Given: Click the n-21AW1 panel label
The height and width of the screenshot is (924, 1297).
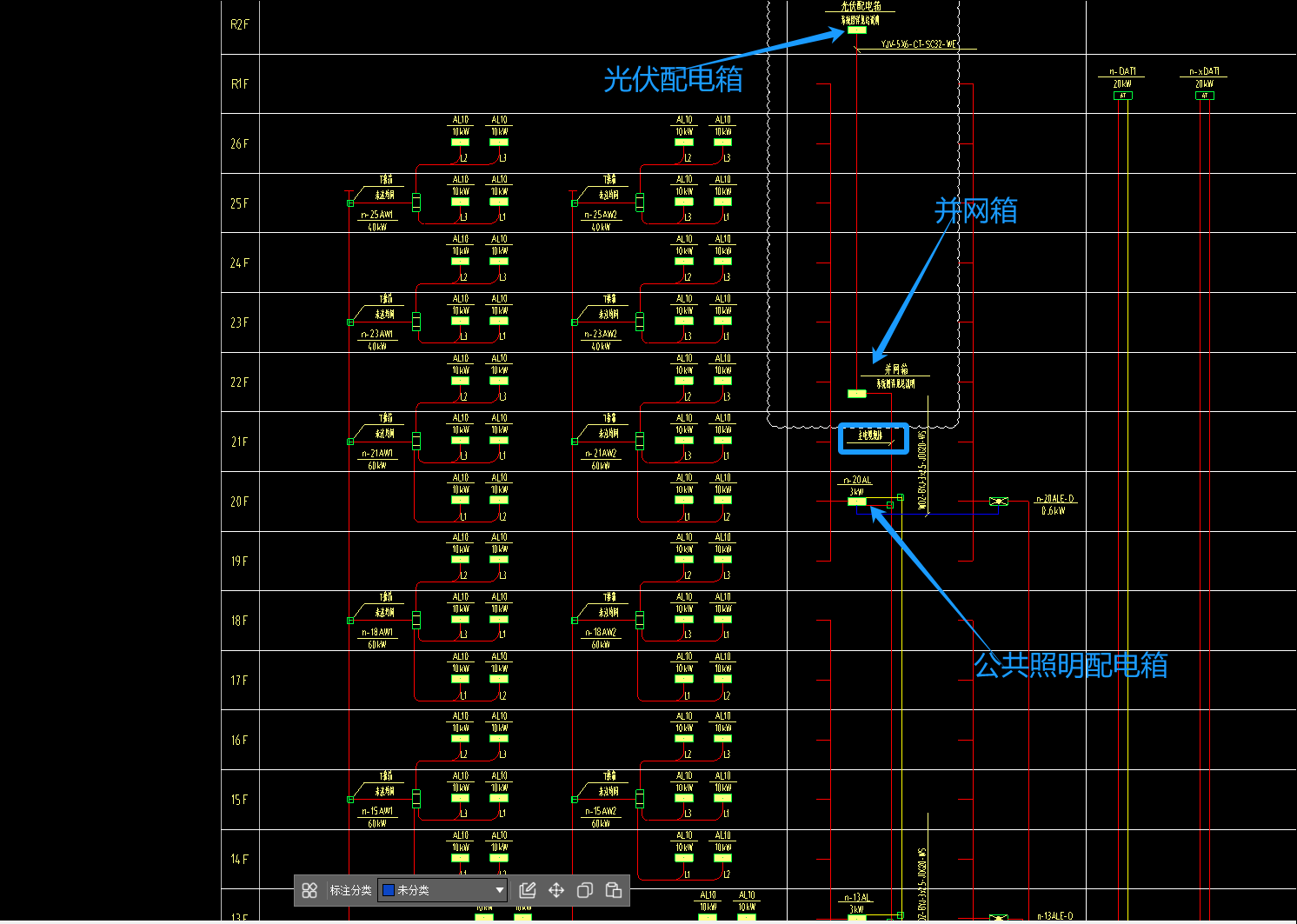Looking at the screenshot, I should pyautogui.click(x=377, y=453).
